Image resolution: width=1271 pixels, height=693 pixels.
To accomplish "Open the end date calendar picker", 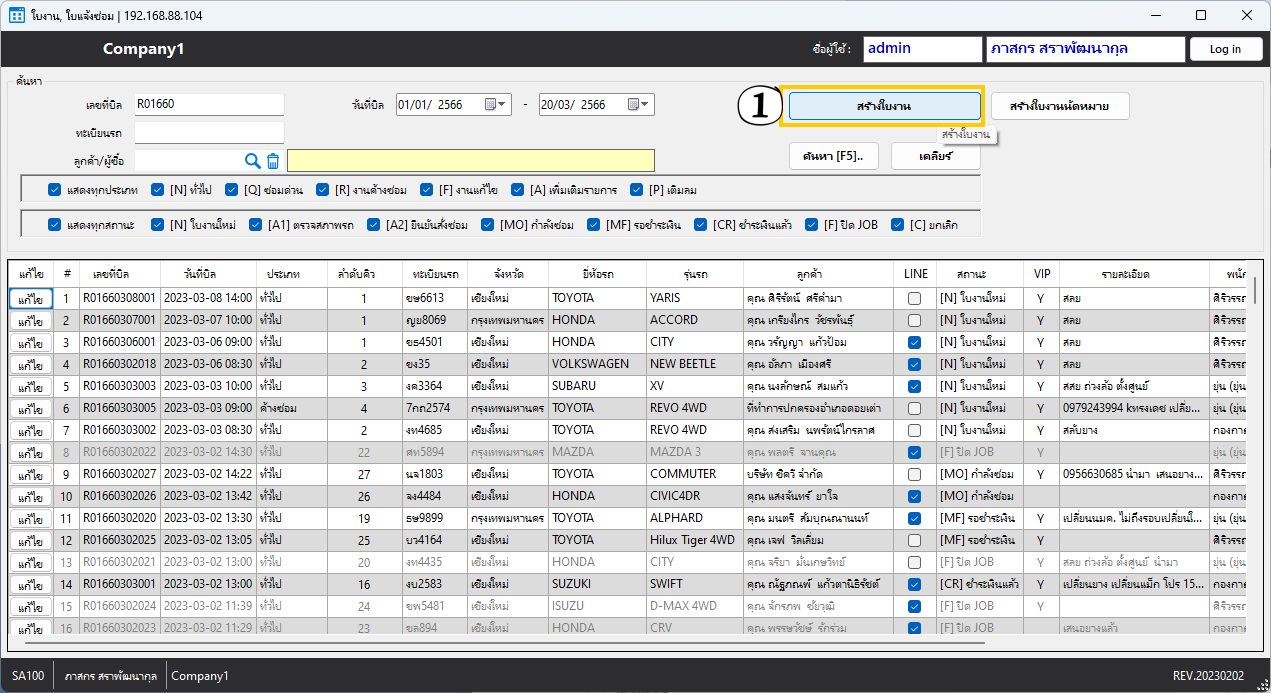I will 634,104.
